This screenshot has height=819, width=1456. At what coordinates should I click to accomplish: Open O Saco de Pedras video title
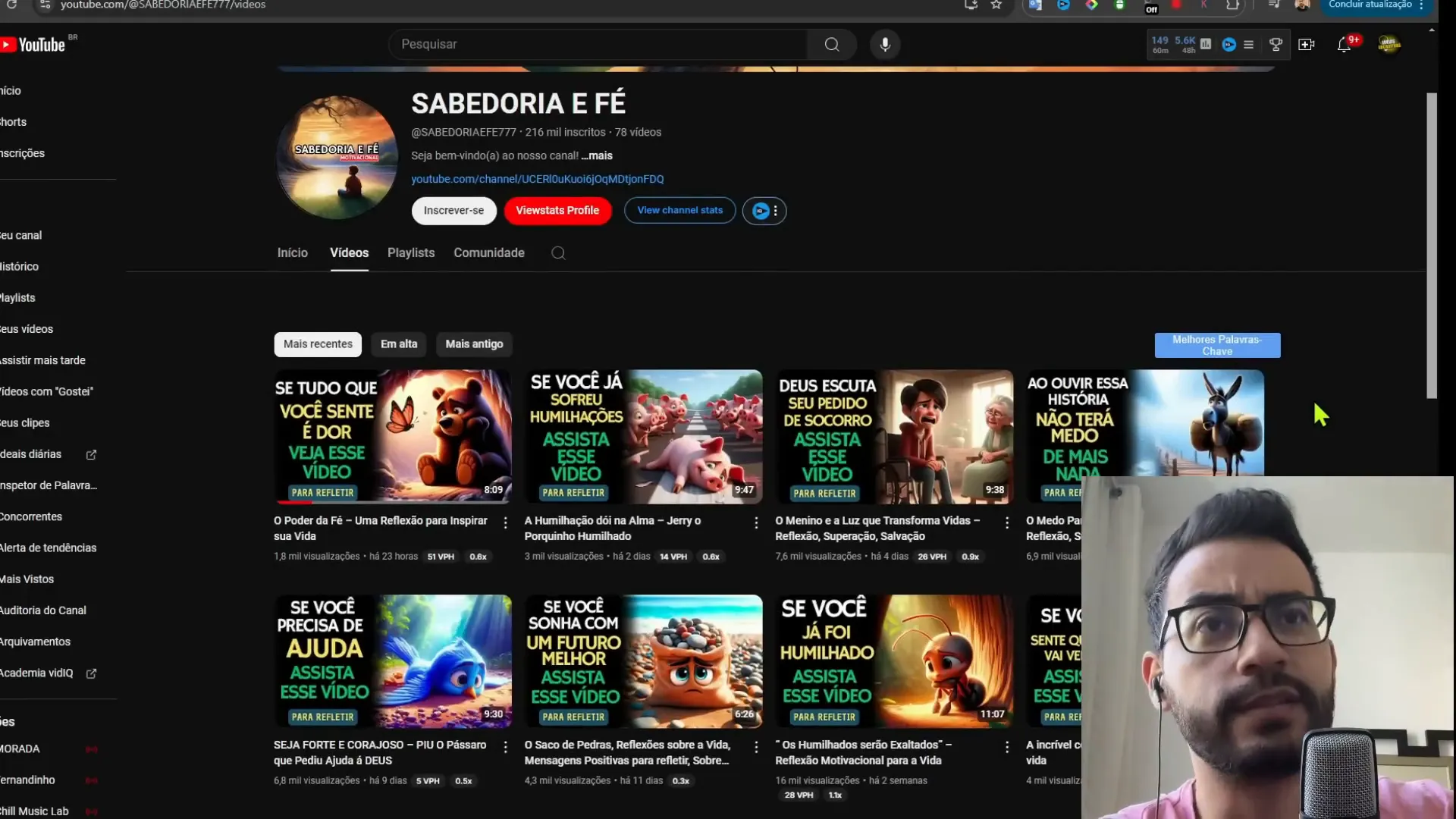[x=627, y=753]
